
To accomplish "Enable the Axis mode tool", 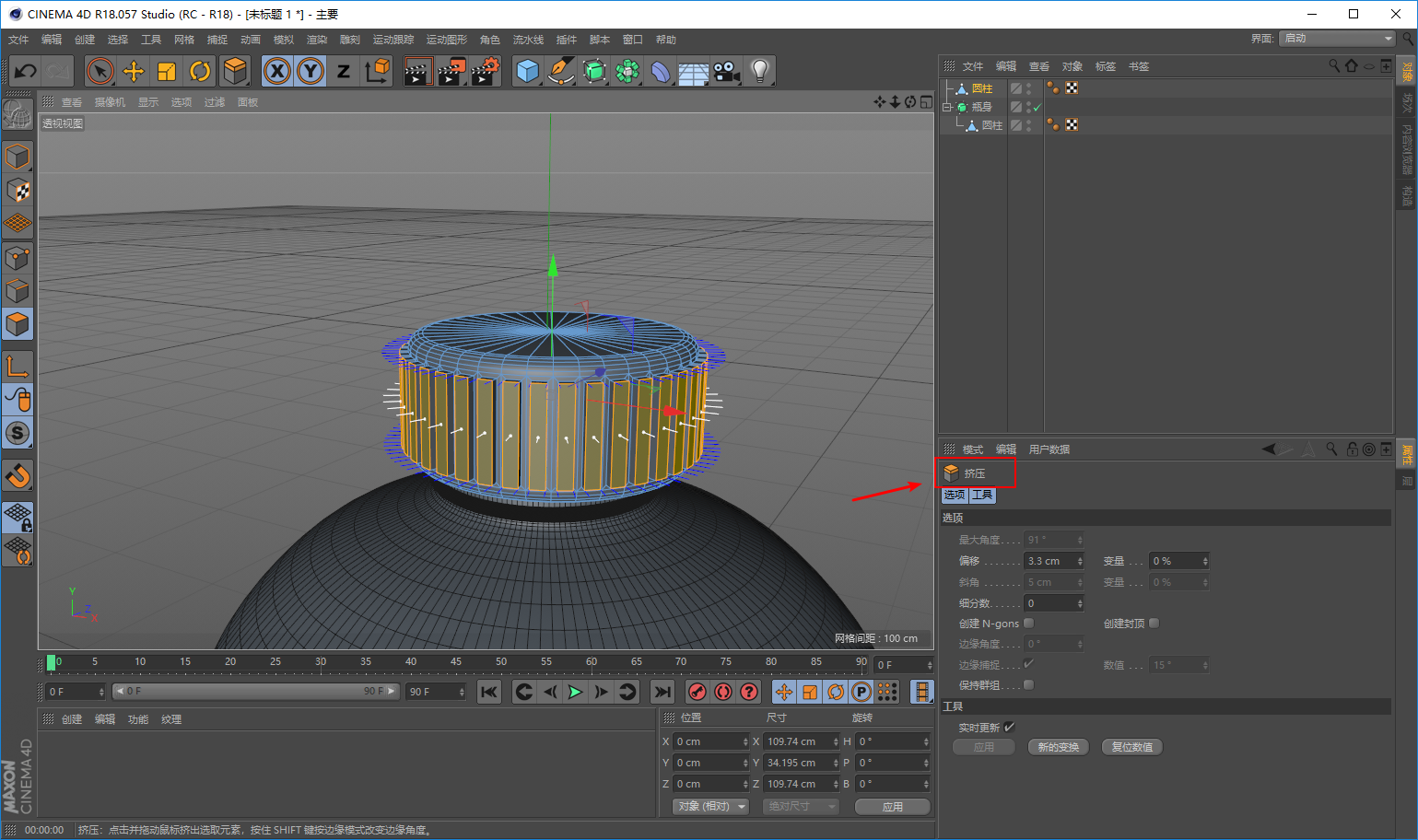I will click(x=18, y=367).
